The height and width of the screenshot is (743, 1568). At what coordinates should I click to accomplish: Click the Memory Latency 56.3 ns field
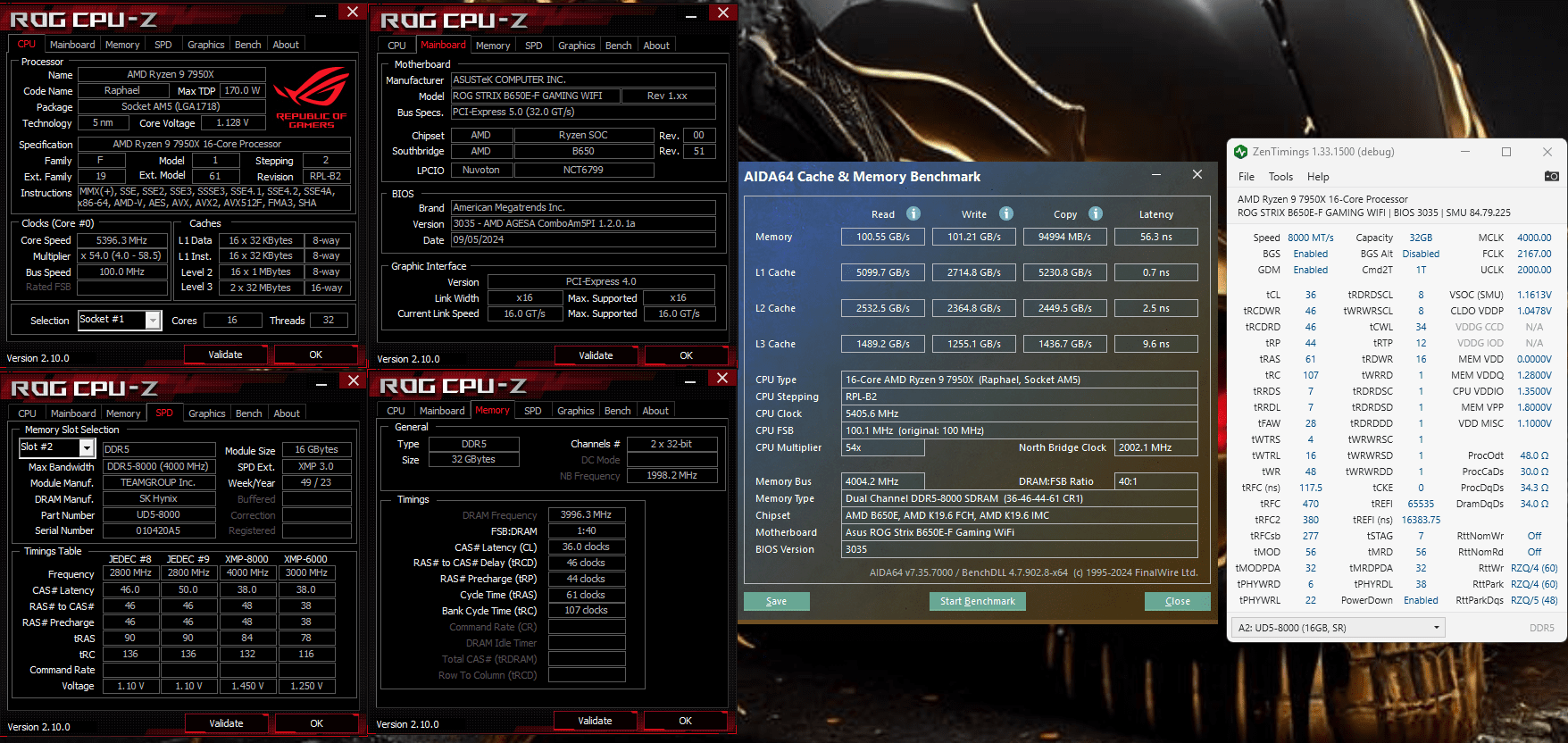coord(1156,237)
